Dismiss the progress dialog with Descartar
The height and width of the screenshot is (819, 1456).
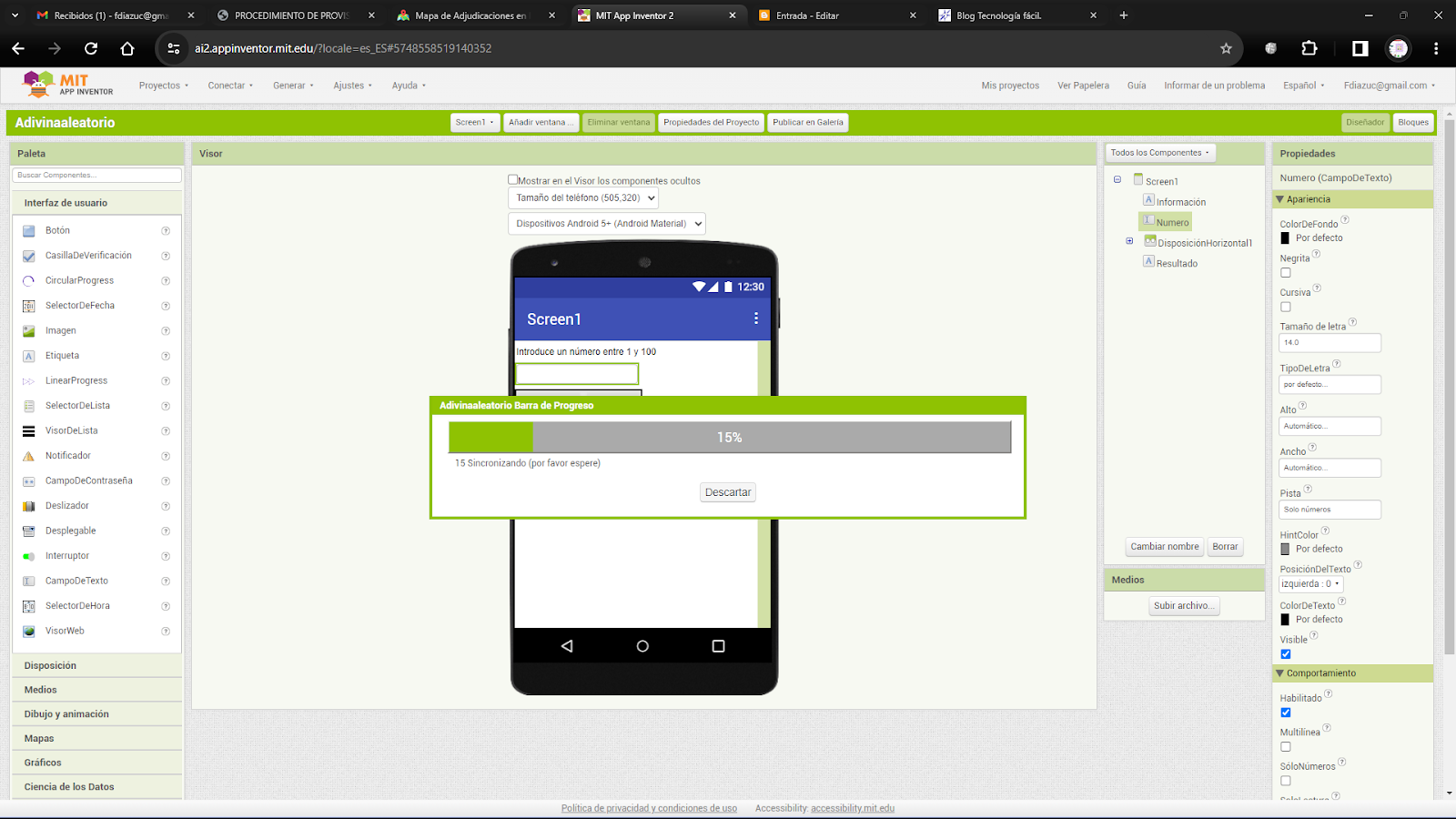click(728, 492)
